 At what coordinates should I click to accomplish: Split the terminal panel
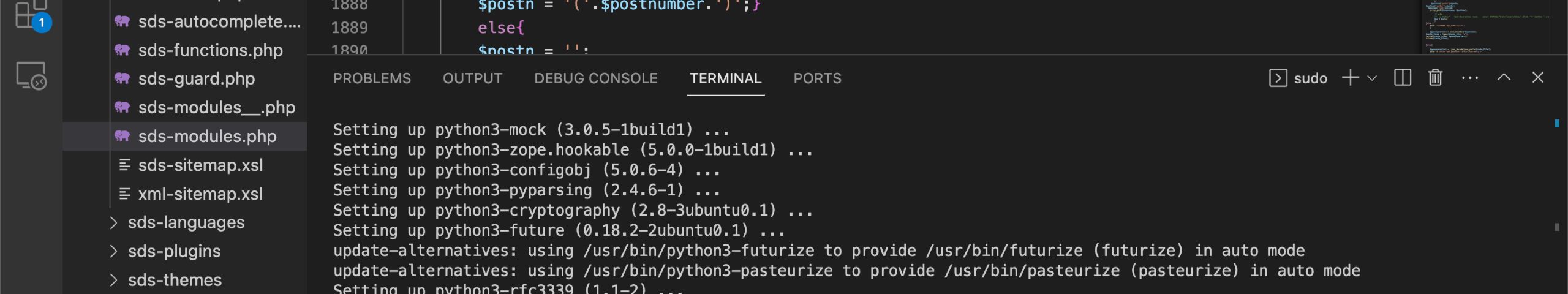[x=1402, y=78]
